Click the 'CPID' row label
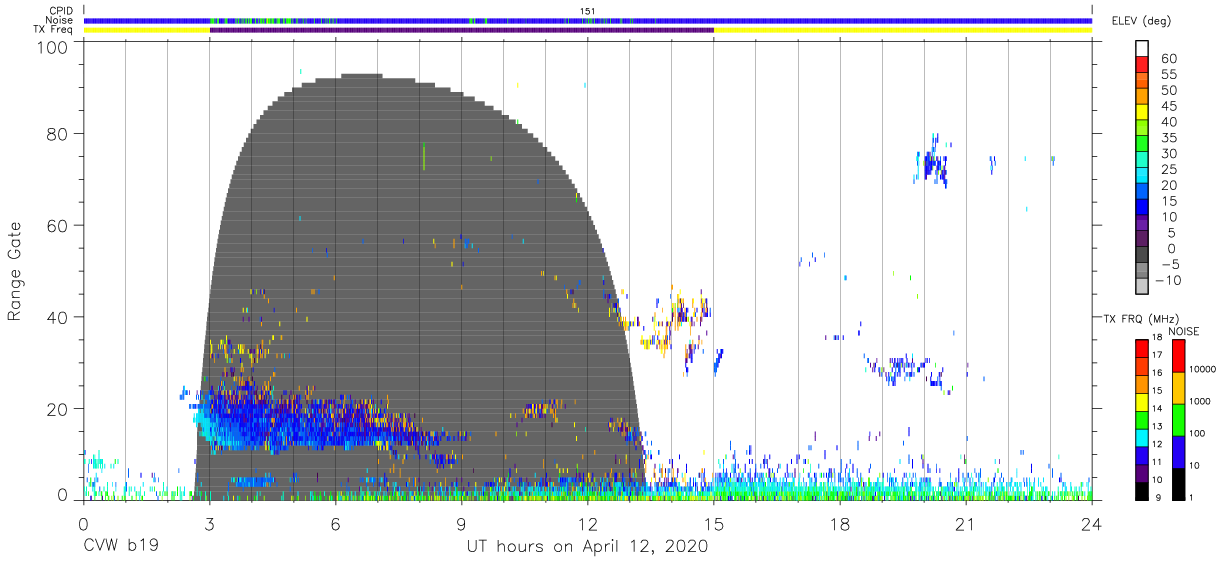 pyautogui.click(x=61, y=11)
